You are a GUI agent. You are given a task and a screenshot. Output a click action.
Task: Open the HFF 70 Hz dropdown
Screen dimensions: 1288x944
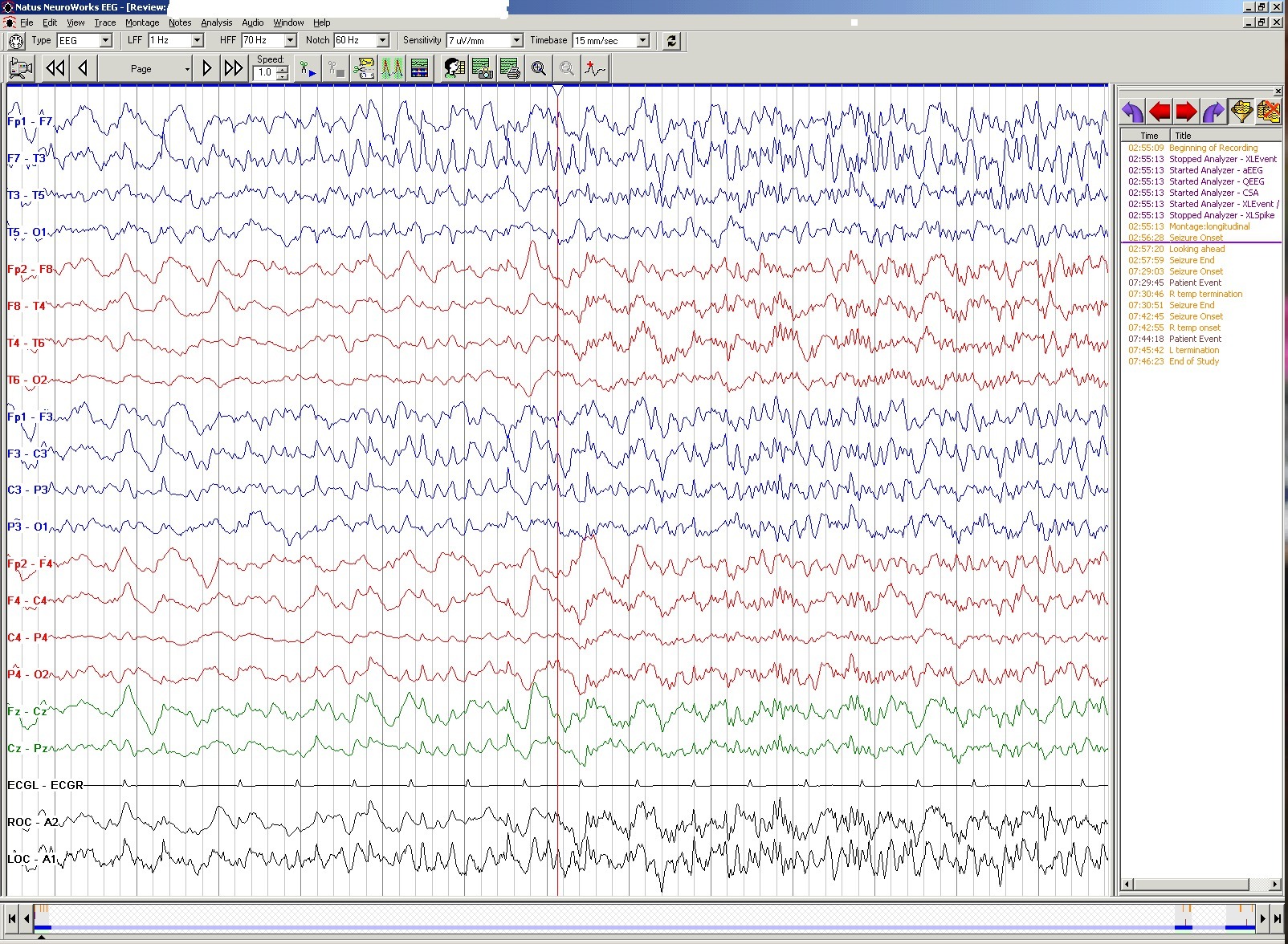[x=290, y=41]
